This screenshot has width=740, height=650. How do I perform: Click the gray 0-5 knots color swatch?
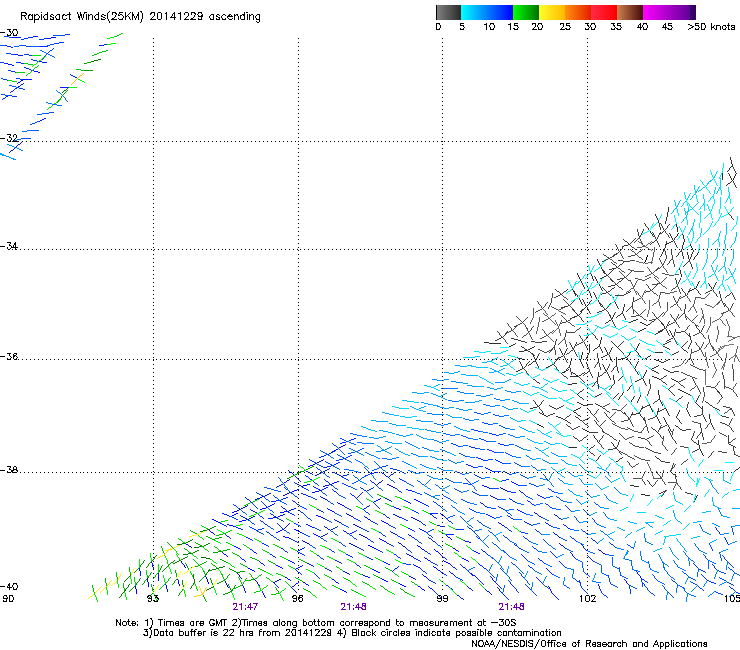coord(448,12)
